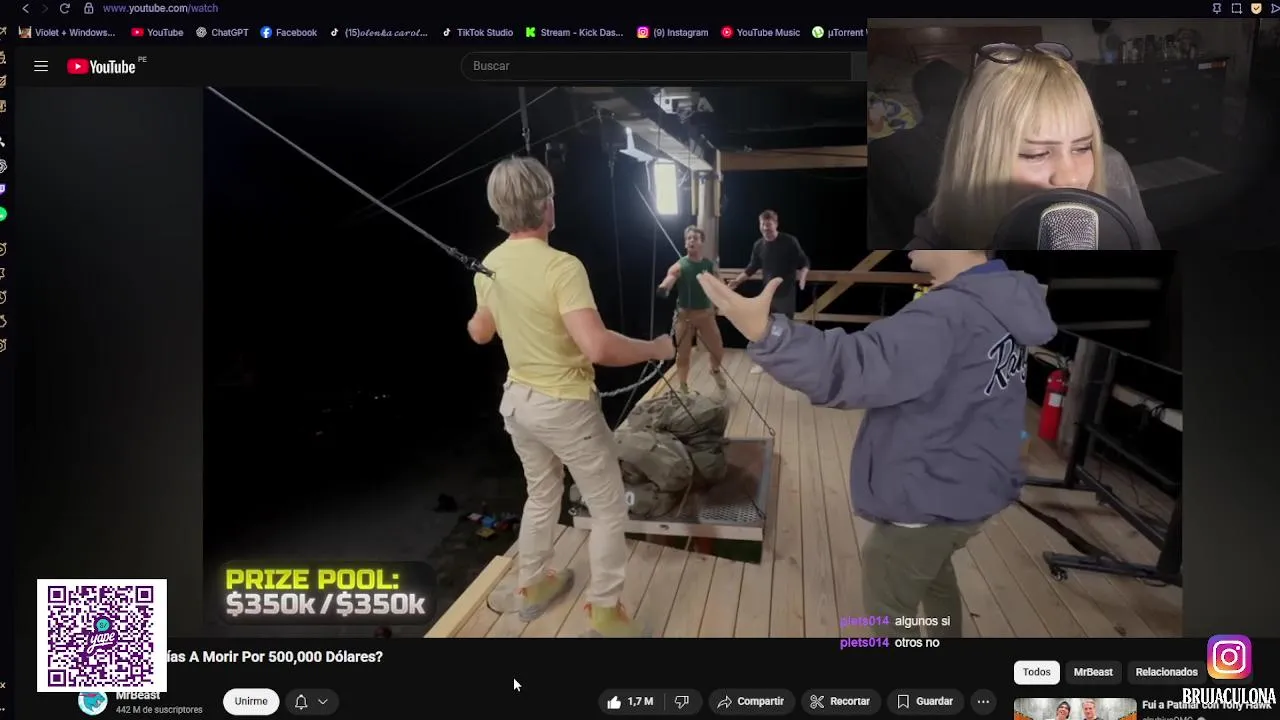Open the Violet + Windows bookmark

pyautogui.click(x=67, y=32)
